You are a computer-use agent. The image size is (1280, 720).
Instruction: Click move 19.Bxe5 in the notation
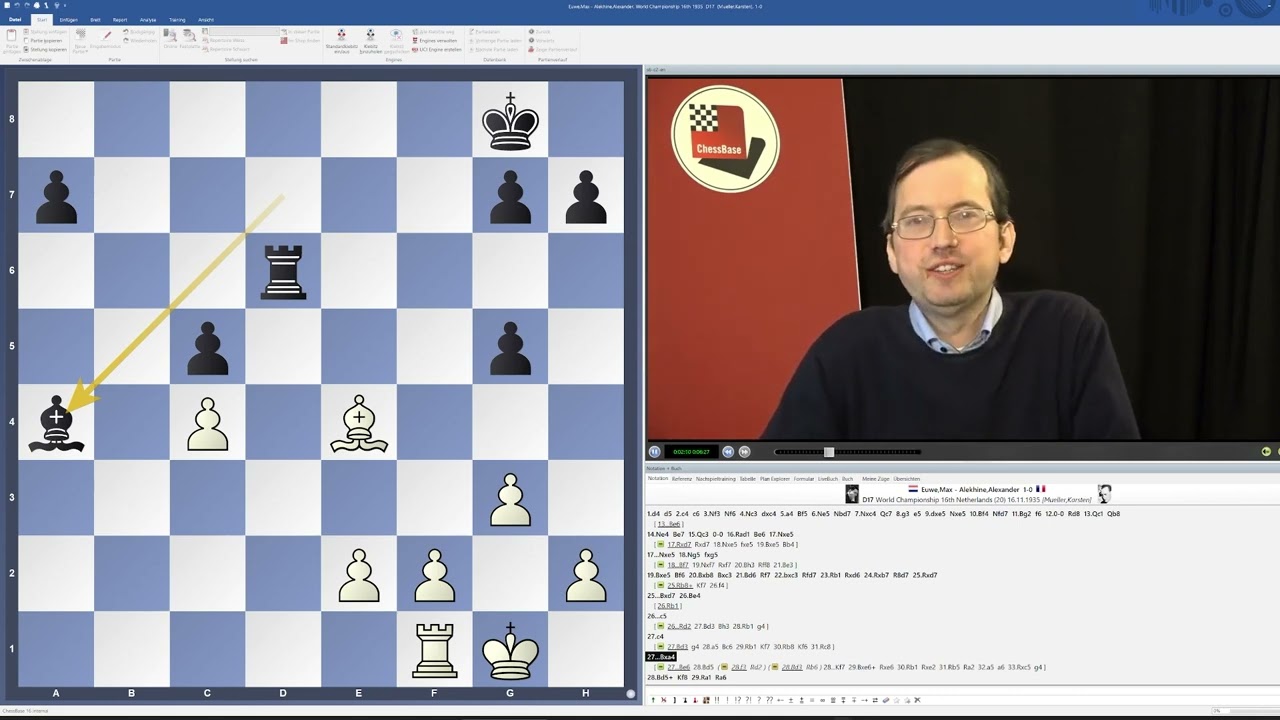click(661, 575)
